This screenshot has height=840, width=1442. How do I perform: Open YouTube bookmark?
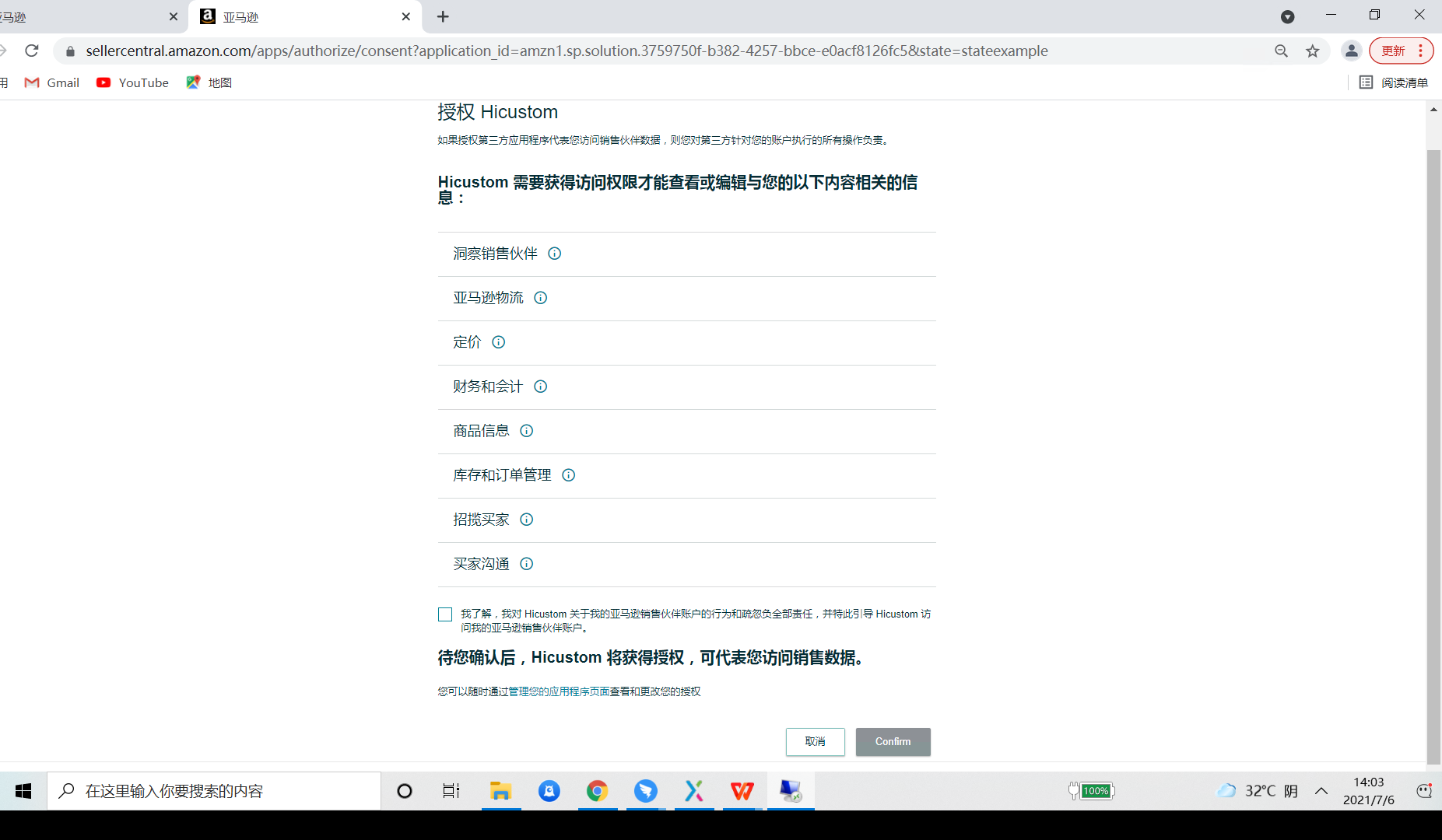132,82
